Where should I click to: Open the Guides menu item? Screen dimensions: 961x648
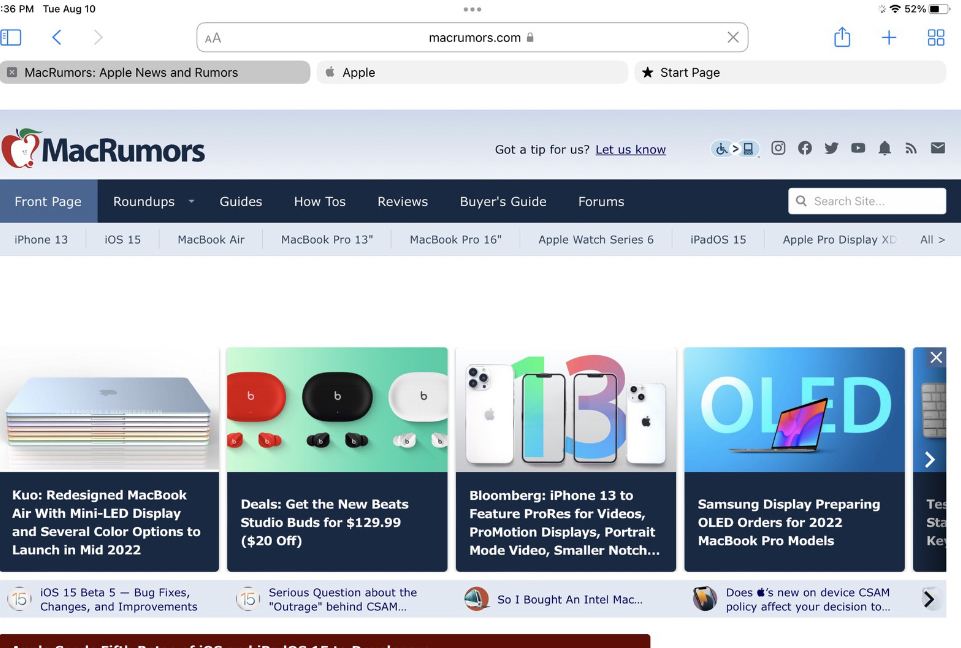coord(241,201)
